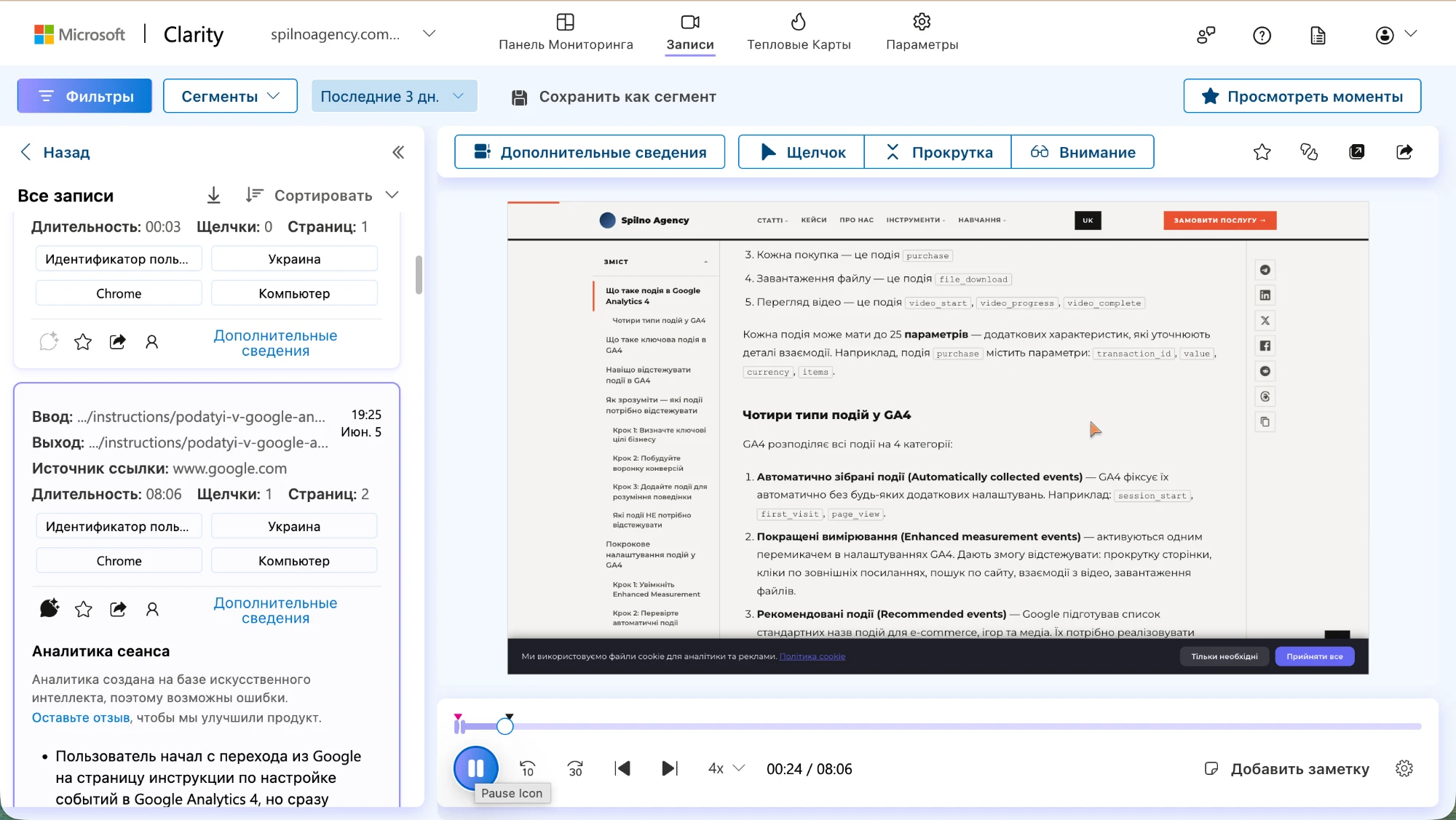Click Добавить заметку
The height and width of the screenshot is (820, 1456).
pos(1287,768)
